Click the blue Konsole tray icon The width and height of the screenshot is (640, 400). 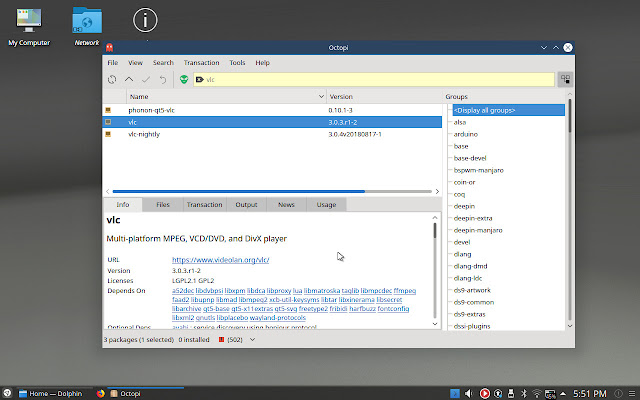[x=455, y=393]
